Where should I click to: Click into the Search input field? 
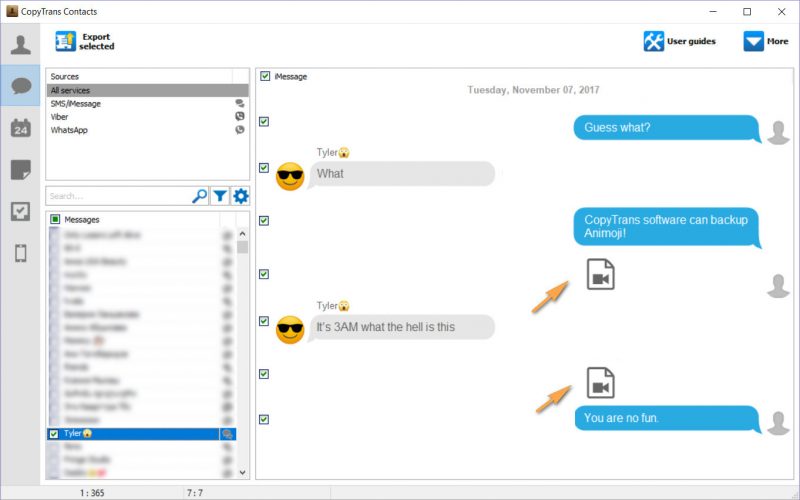[118, 196]
